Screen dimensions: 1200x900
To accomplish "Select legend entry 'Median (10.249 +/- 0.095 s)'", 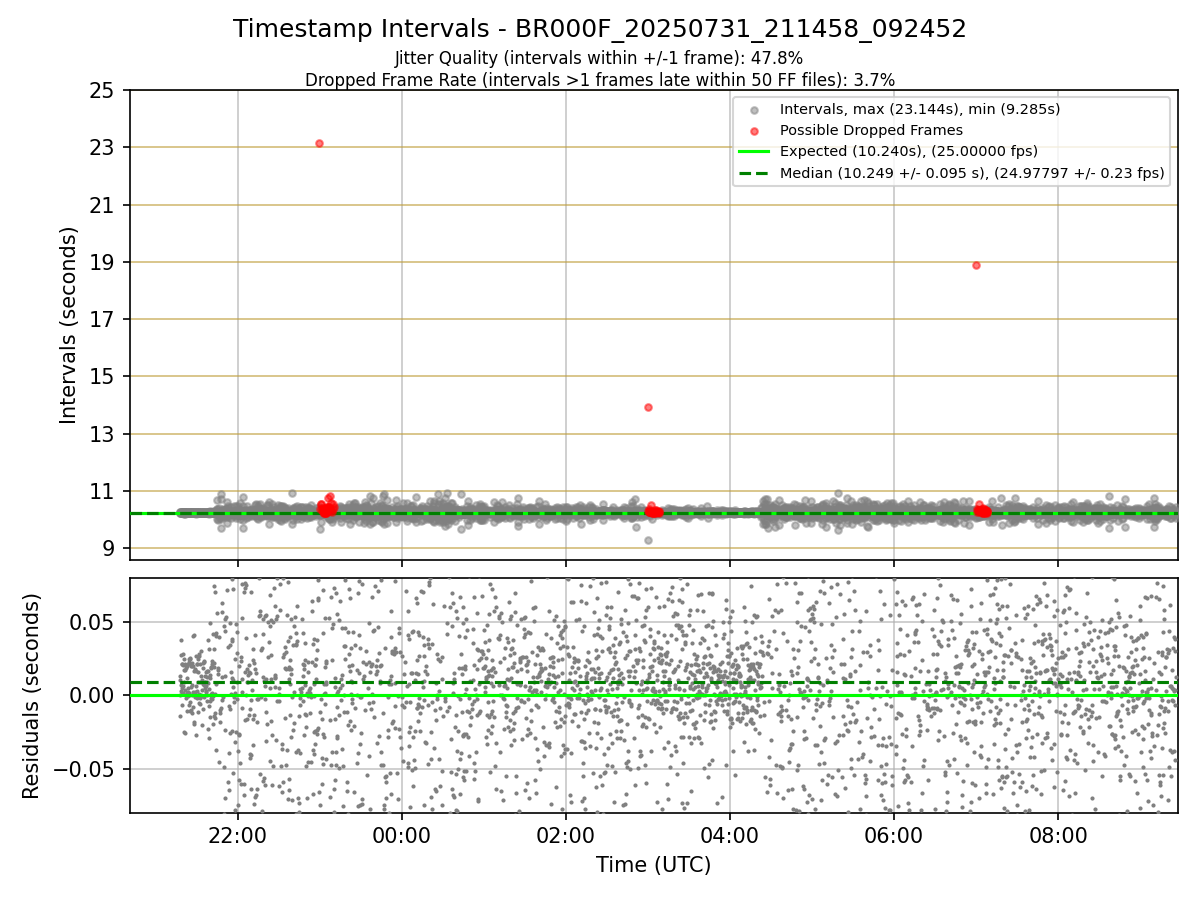I will [x=972, y=173].
